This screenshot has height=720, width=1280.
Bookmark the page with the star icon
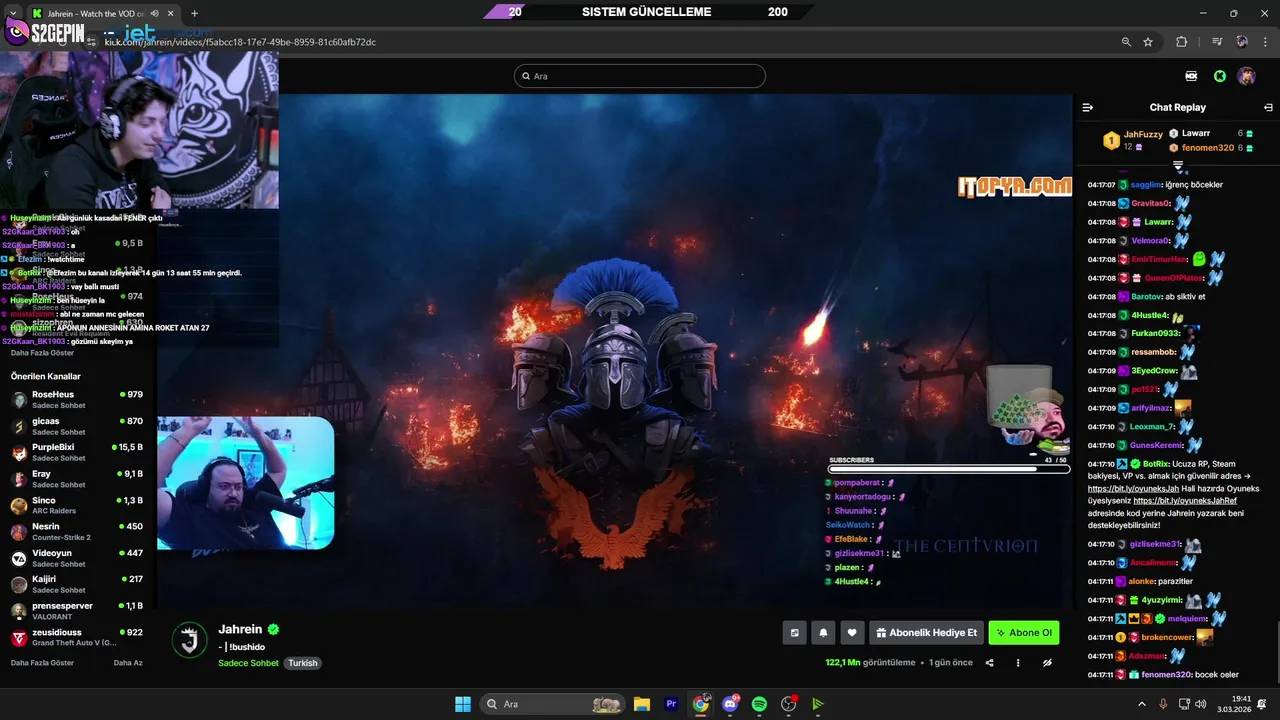[1148, 42]
